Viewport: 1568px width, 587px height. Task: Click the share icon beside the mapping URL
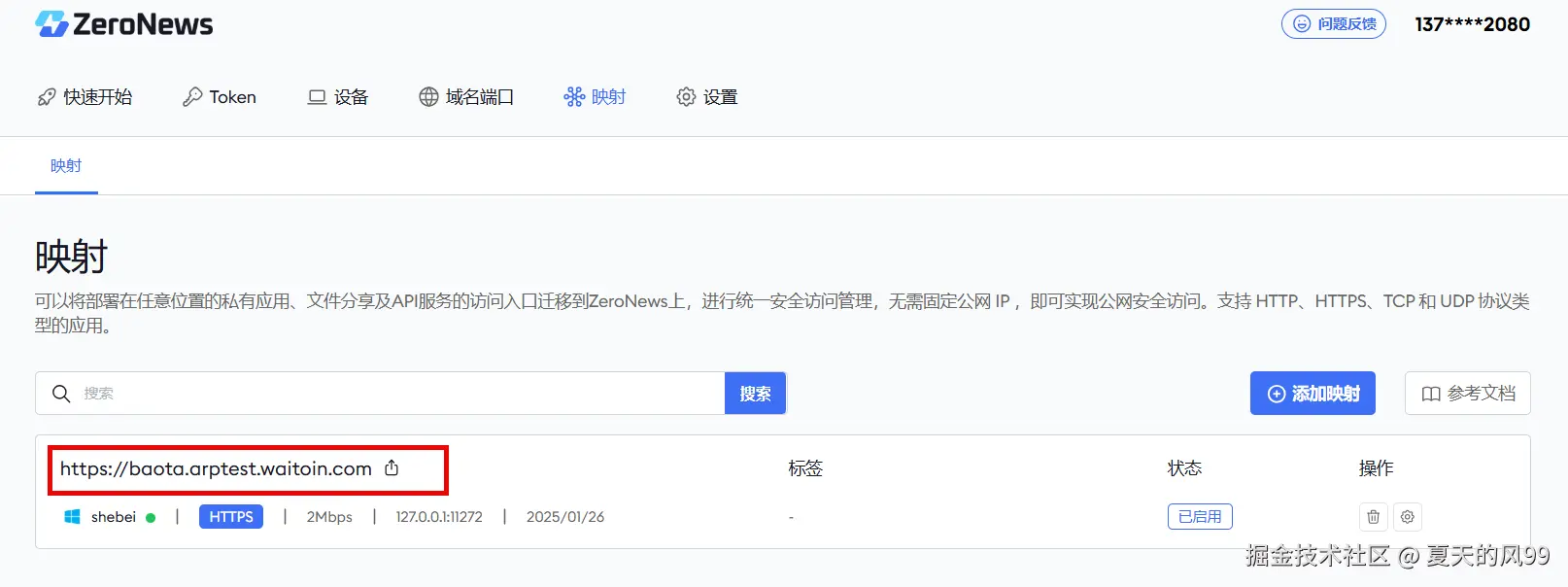pyautogui.click(x=392, y=468)
